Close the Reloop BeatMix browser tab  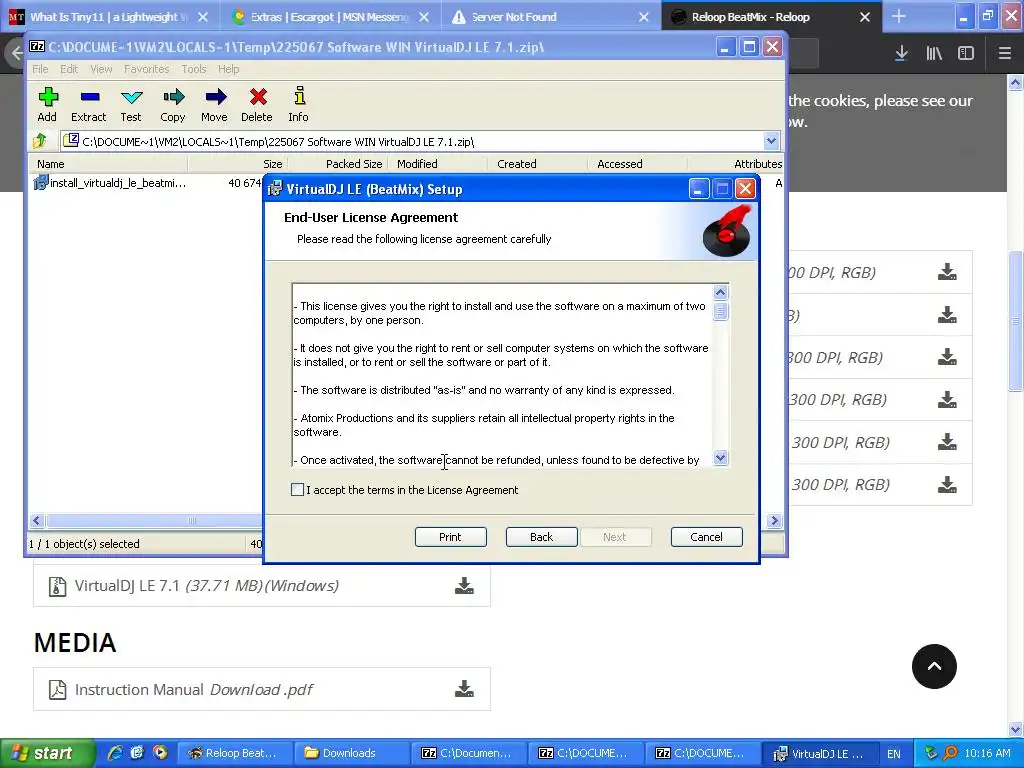865,17
